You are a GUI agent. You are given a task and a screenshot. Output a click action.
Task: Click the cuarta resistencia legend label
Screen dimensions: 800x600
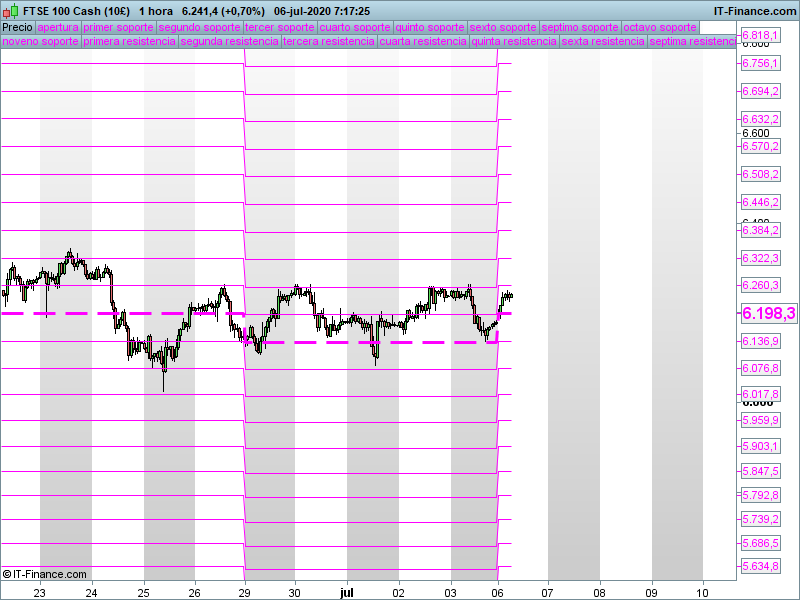(x=423, y=42)
